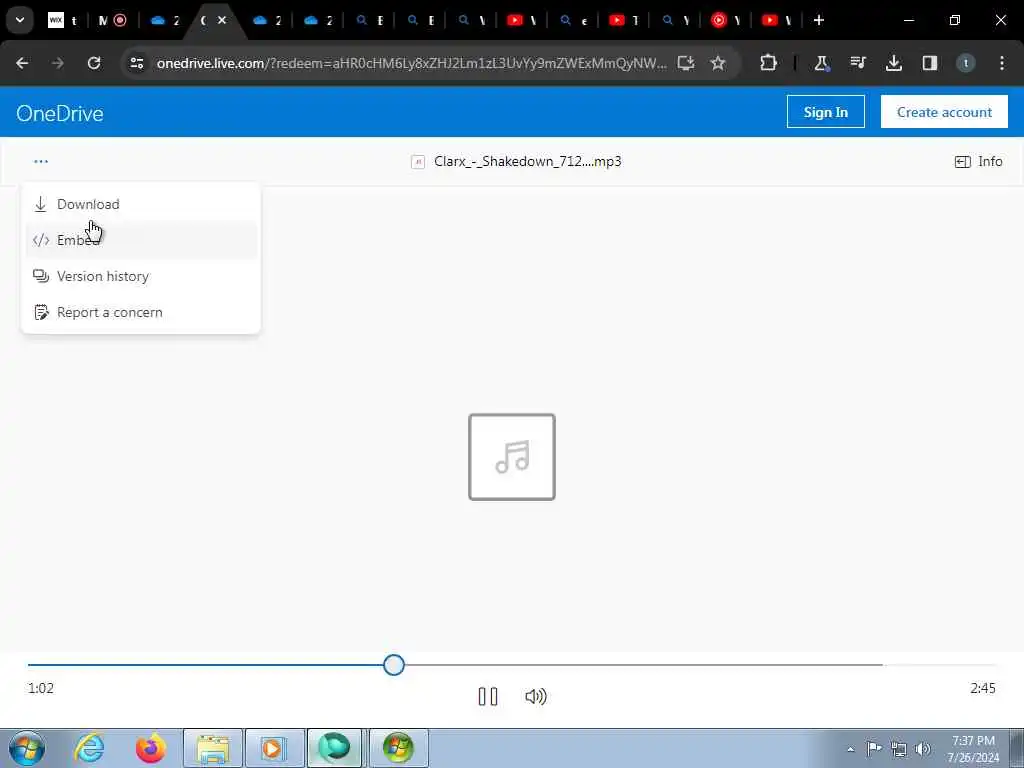Switch to the YouTube Music tab
Screen dimensions: 1024x768
click(x=726, y=20)
